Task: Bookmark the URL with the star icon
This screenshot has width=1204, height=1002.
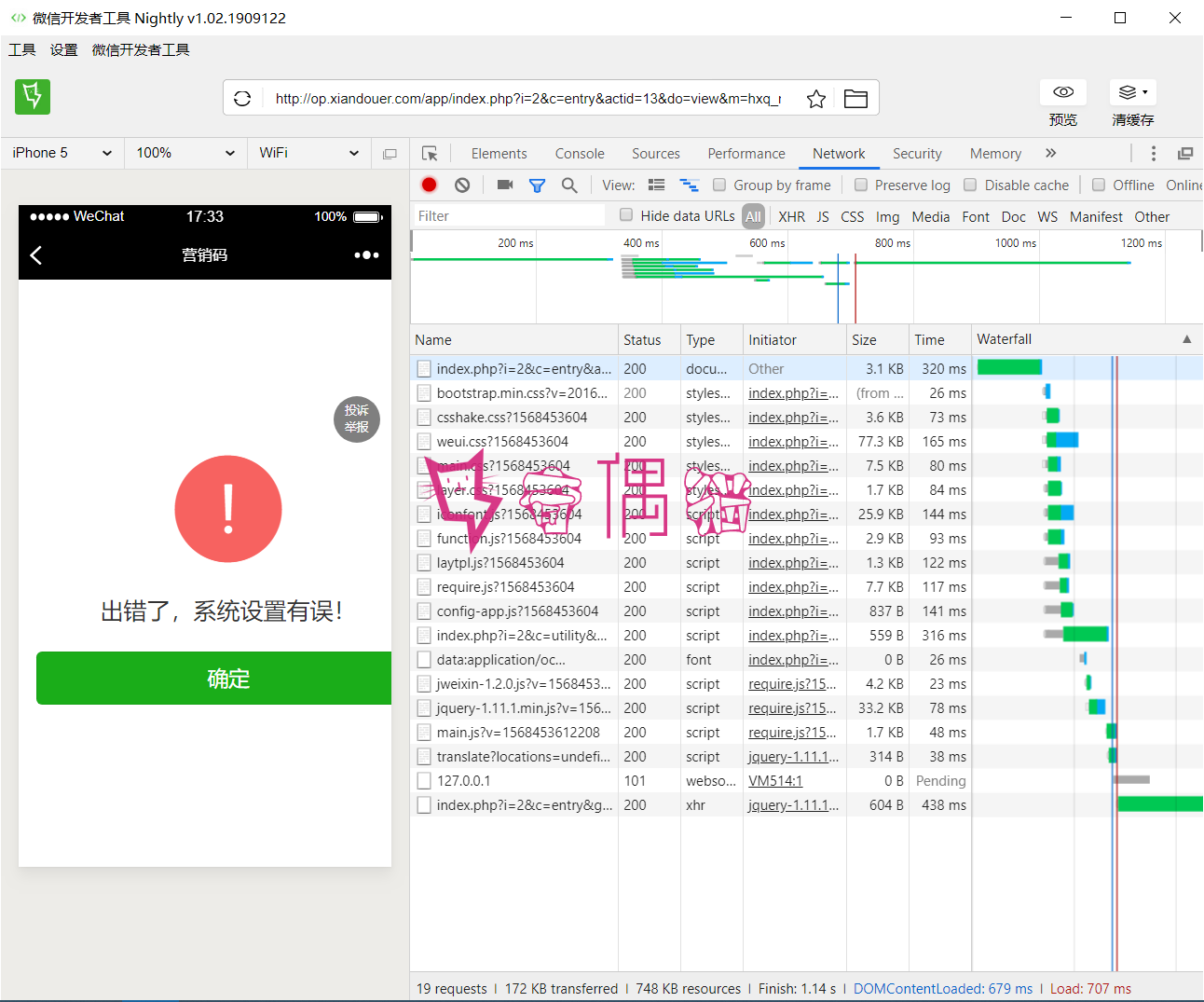Action: 816,99
